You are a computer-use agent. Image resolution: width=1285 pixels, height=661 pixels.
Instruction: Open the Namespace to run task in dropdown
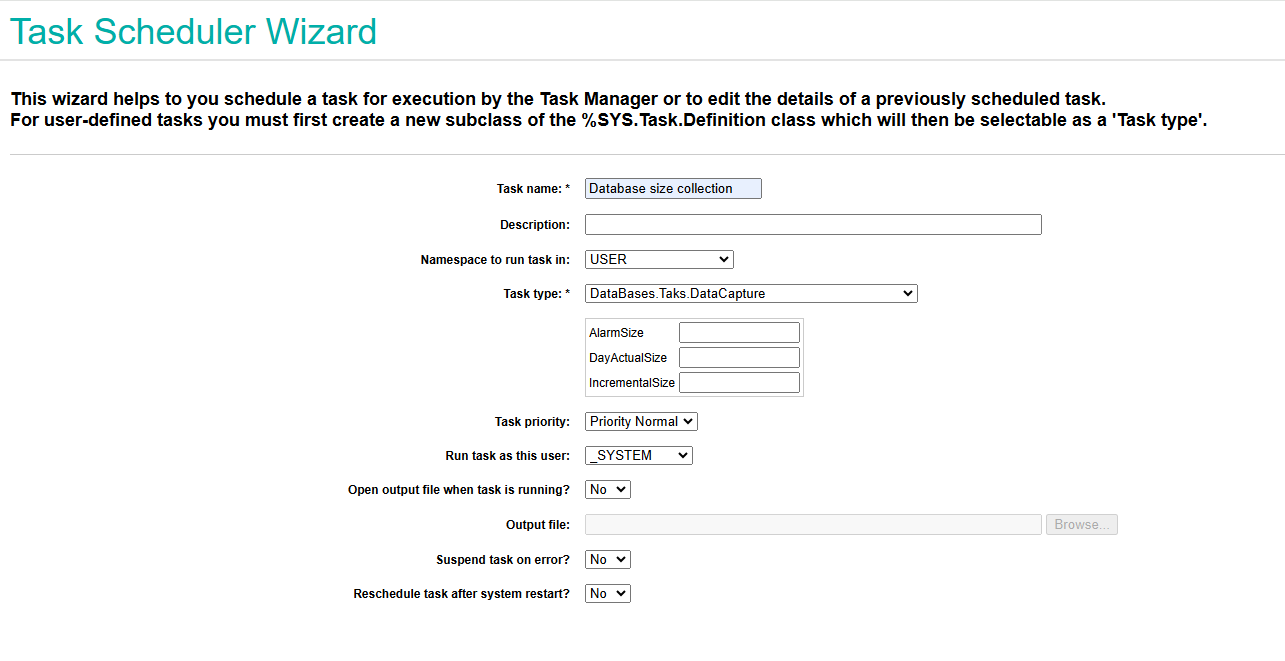click(x=659, y=260)
